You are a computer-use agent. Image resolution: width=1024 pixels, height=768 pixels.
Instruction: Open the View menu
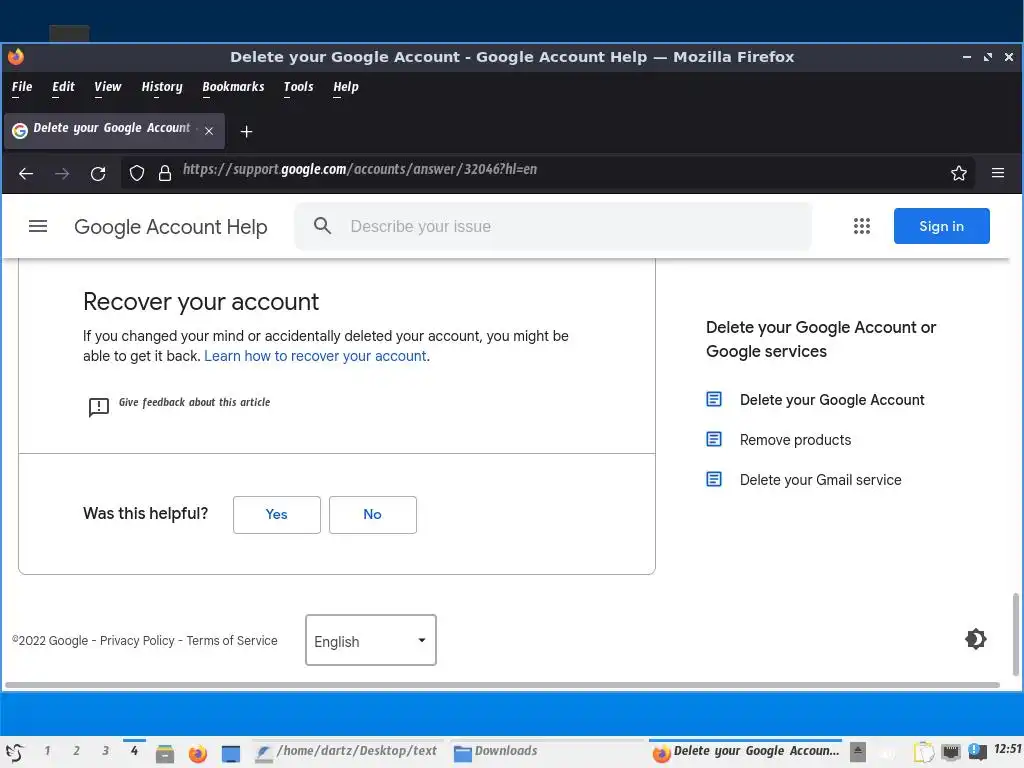(x=108, y=87)
